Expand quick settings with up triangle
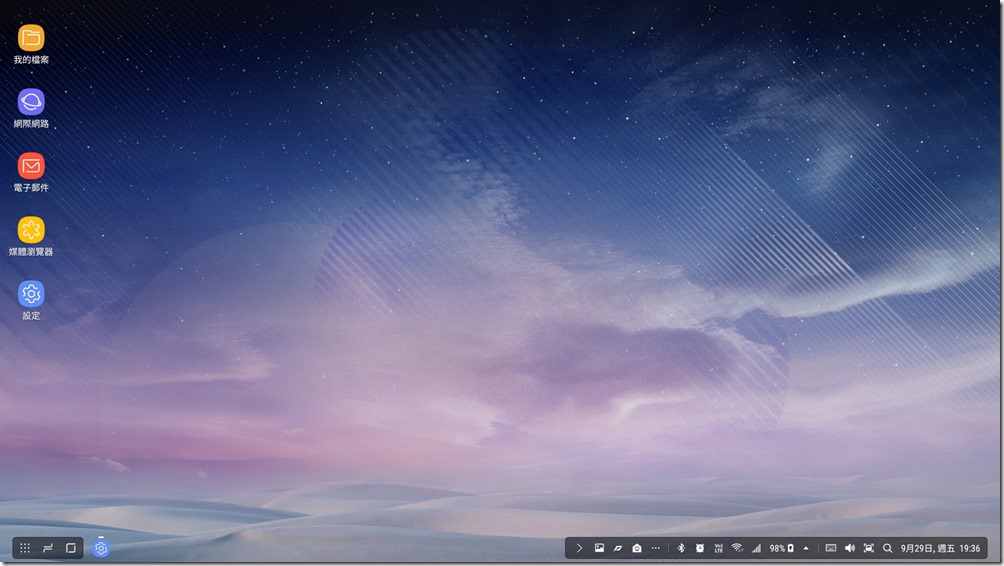The image size is (1004, 566). pyautogui.click(x=806, y=548)
